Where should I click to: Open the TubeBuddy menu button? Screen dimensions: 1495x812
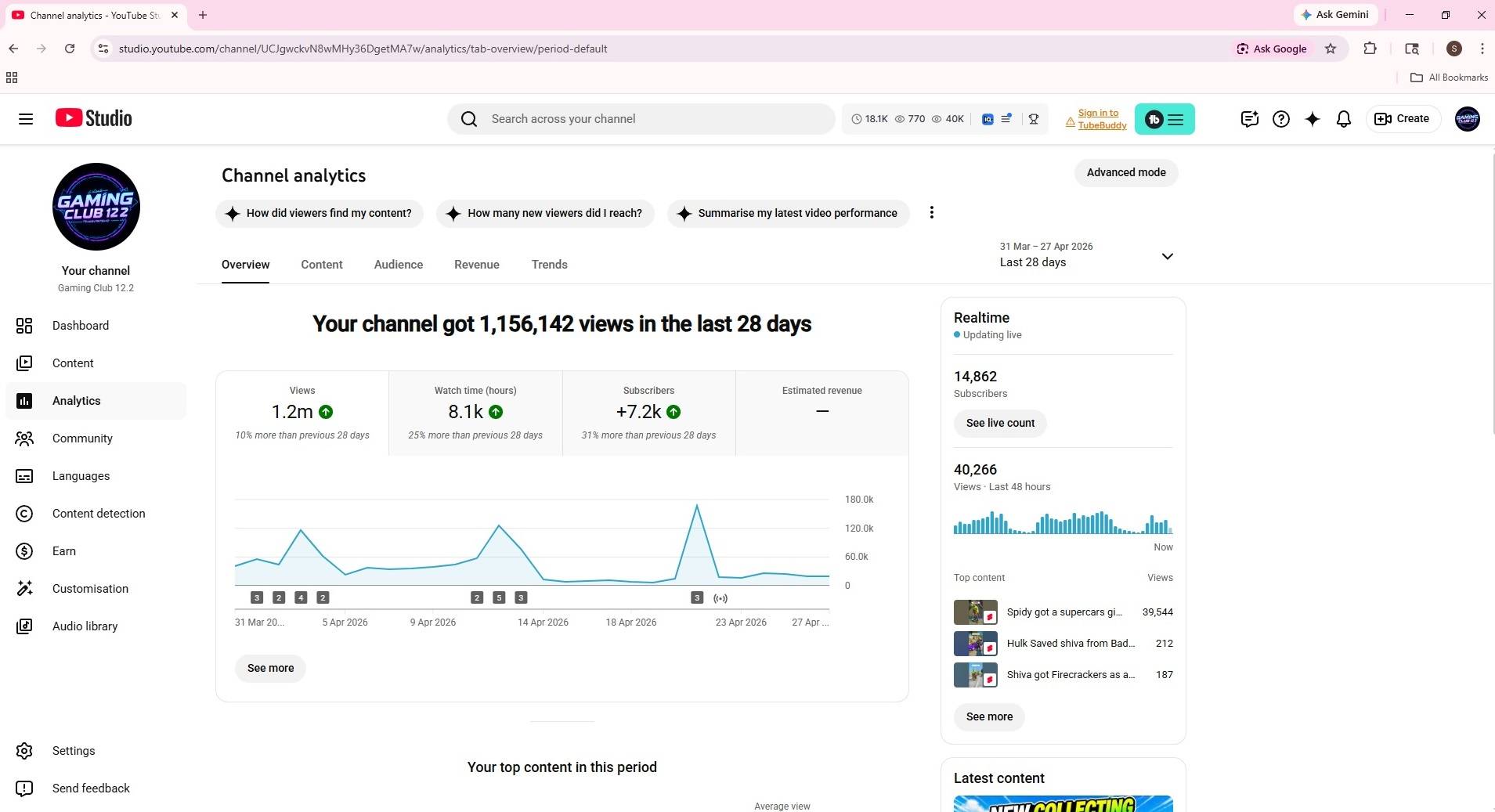tap(1164, 119)
